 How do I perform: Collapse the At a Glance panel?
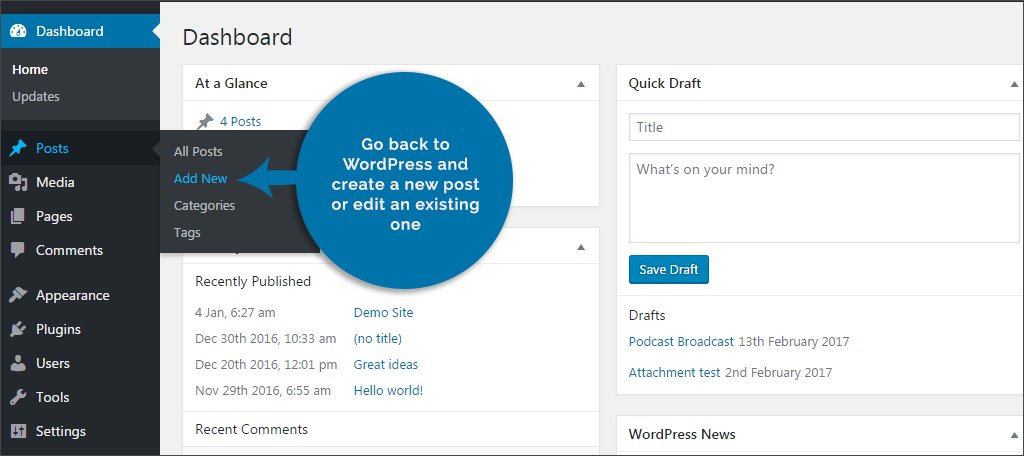(581, 84)
